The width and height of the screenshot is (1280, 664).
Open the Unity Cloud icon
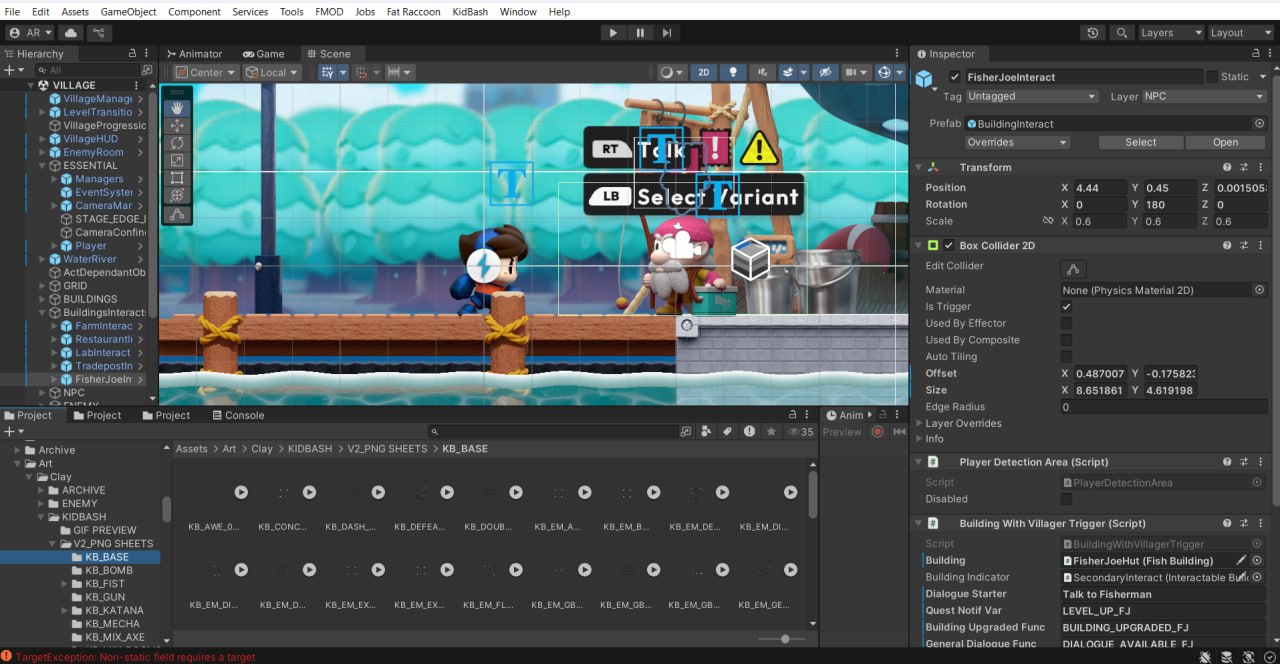click(71, 33)
